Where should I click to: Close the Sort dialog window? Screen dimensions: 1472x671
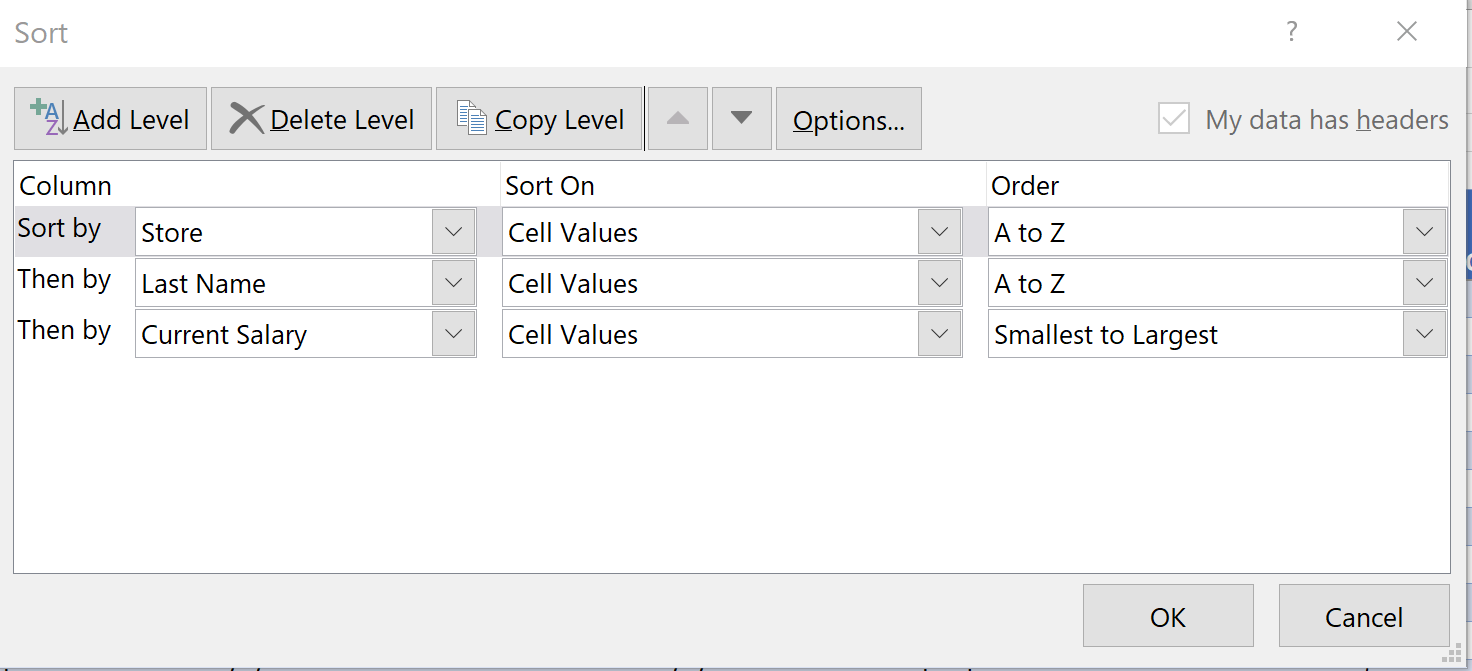click(1407, 32)
